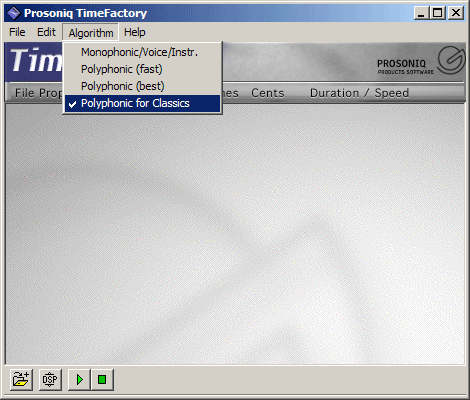This screenshot has width=470, height=400.
Task: Open the Help menu
Action: [x=135, y=32]
